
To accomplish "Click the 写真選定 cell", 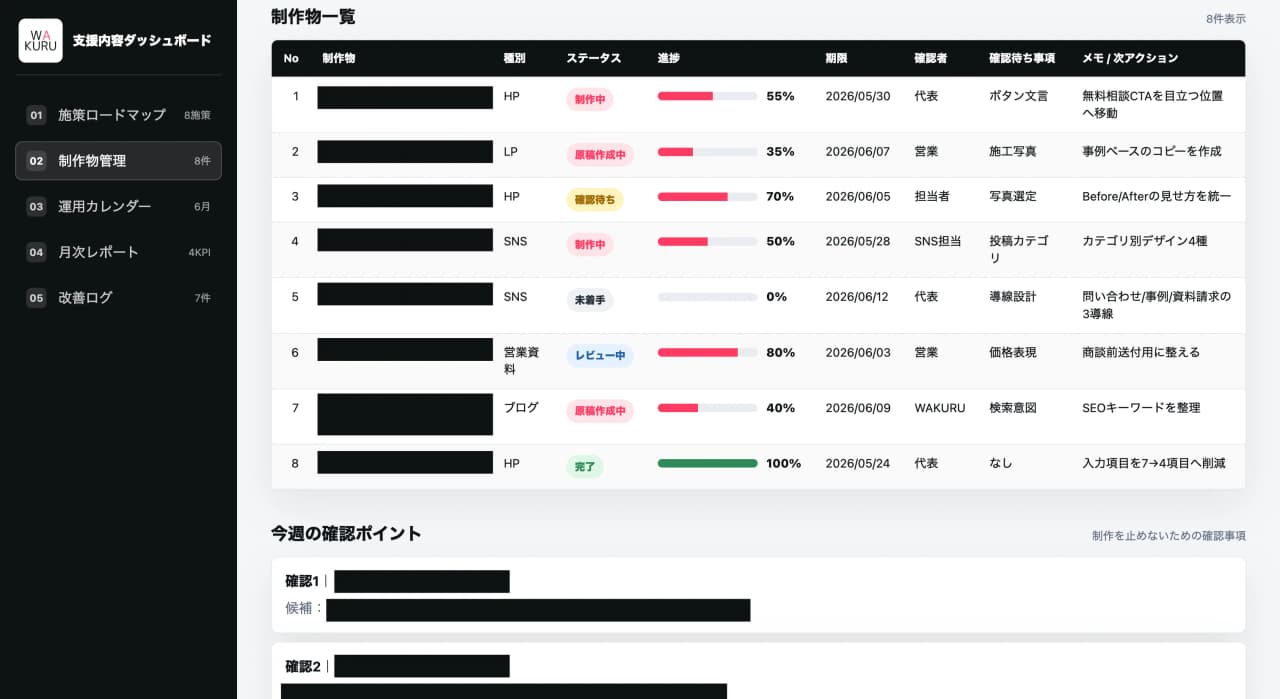I will pyautogui.click(x=1013, y=197).
